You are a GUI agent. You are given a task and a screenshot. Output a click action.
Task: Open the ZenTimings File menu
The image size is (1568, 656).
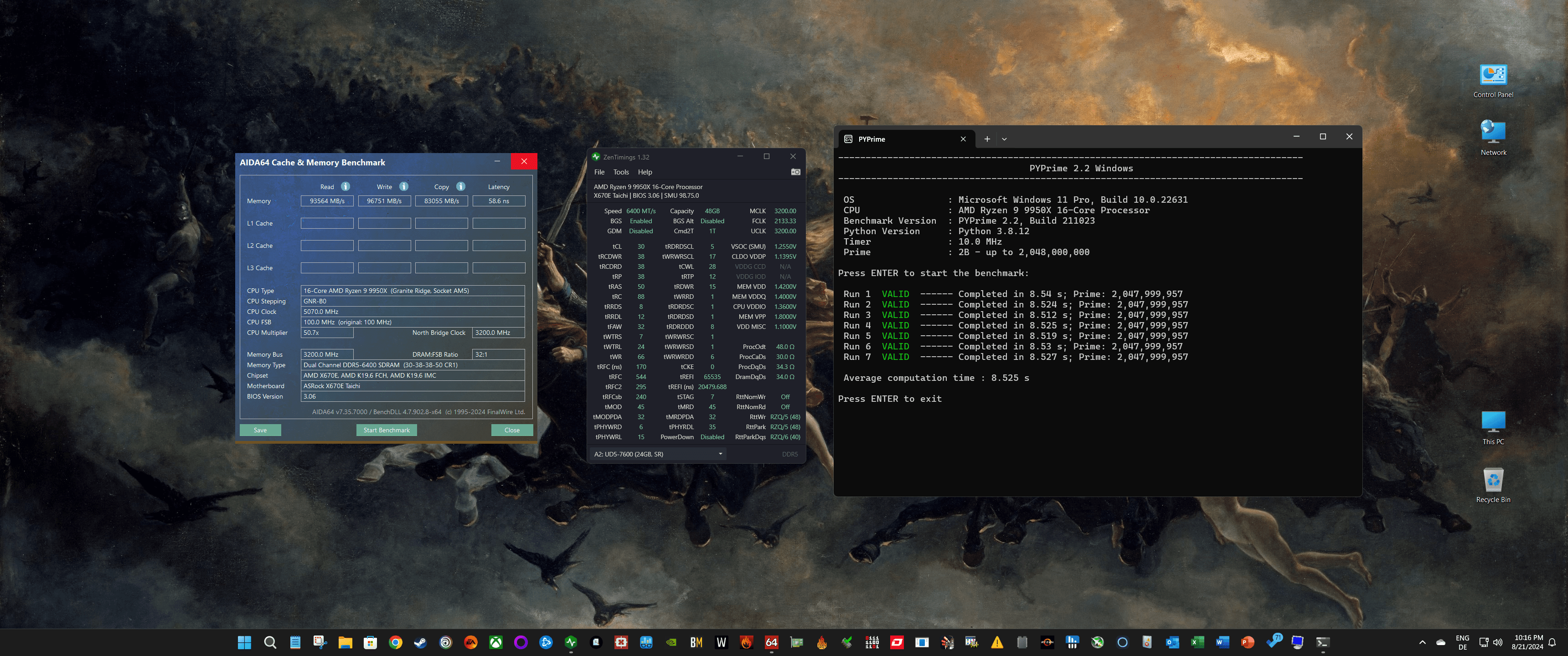pyautogui.click(x=599, y=172)
